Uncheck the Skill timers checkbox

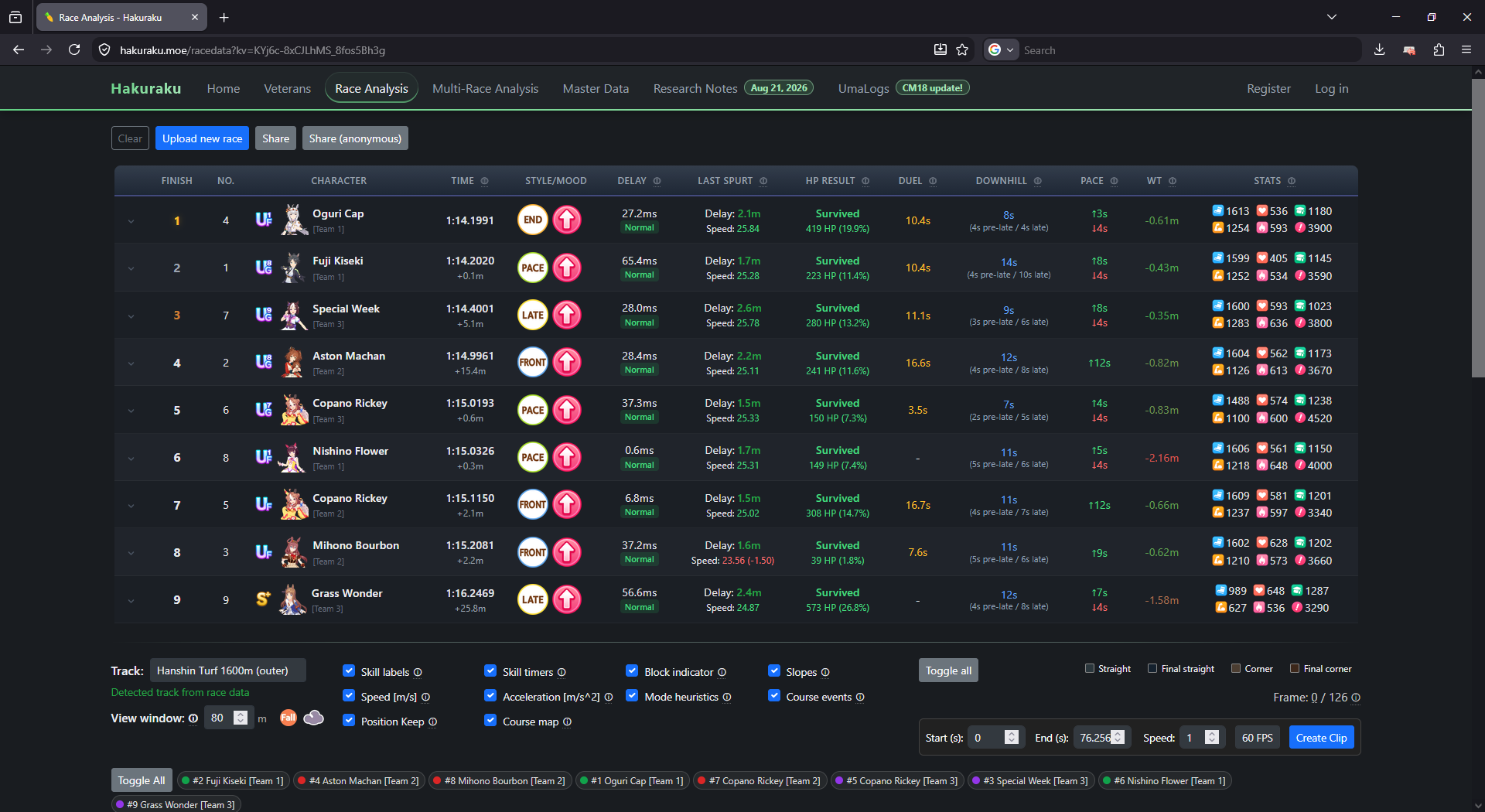490,671
